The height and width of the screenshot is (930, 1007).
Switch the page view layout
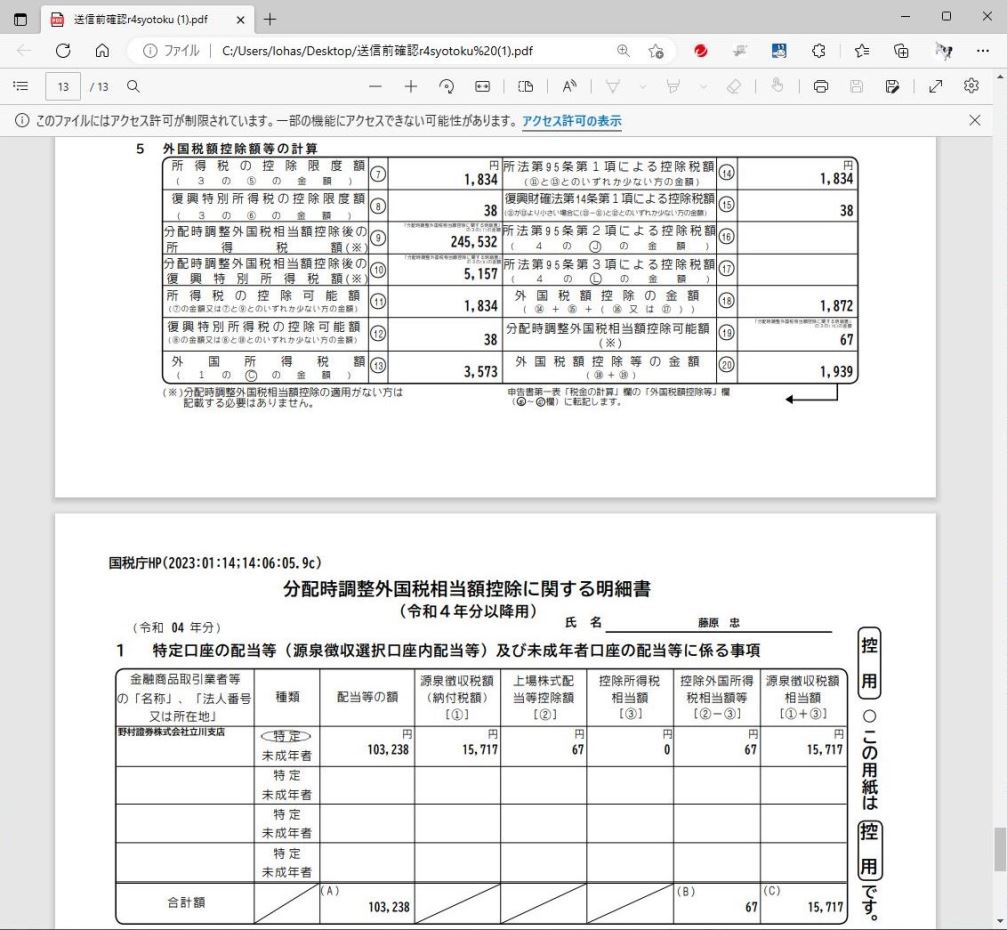click(x=525, y=87)
